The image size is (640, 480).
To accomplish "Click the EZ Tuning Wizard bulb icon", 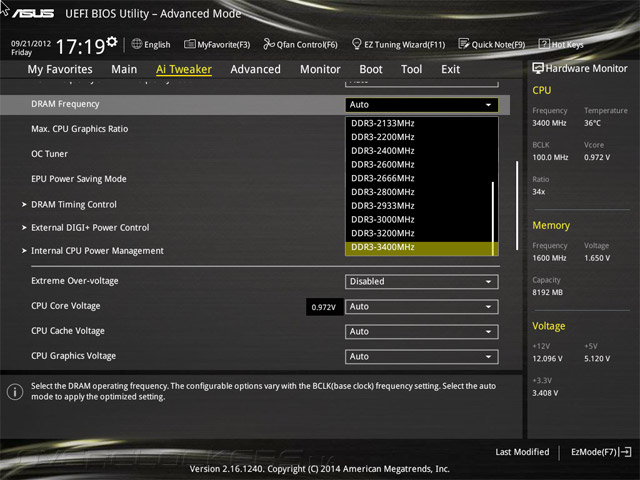I will pos(356,44).
